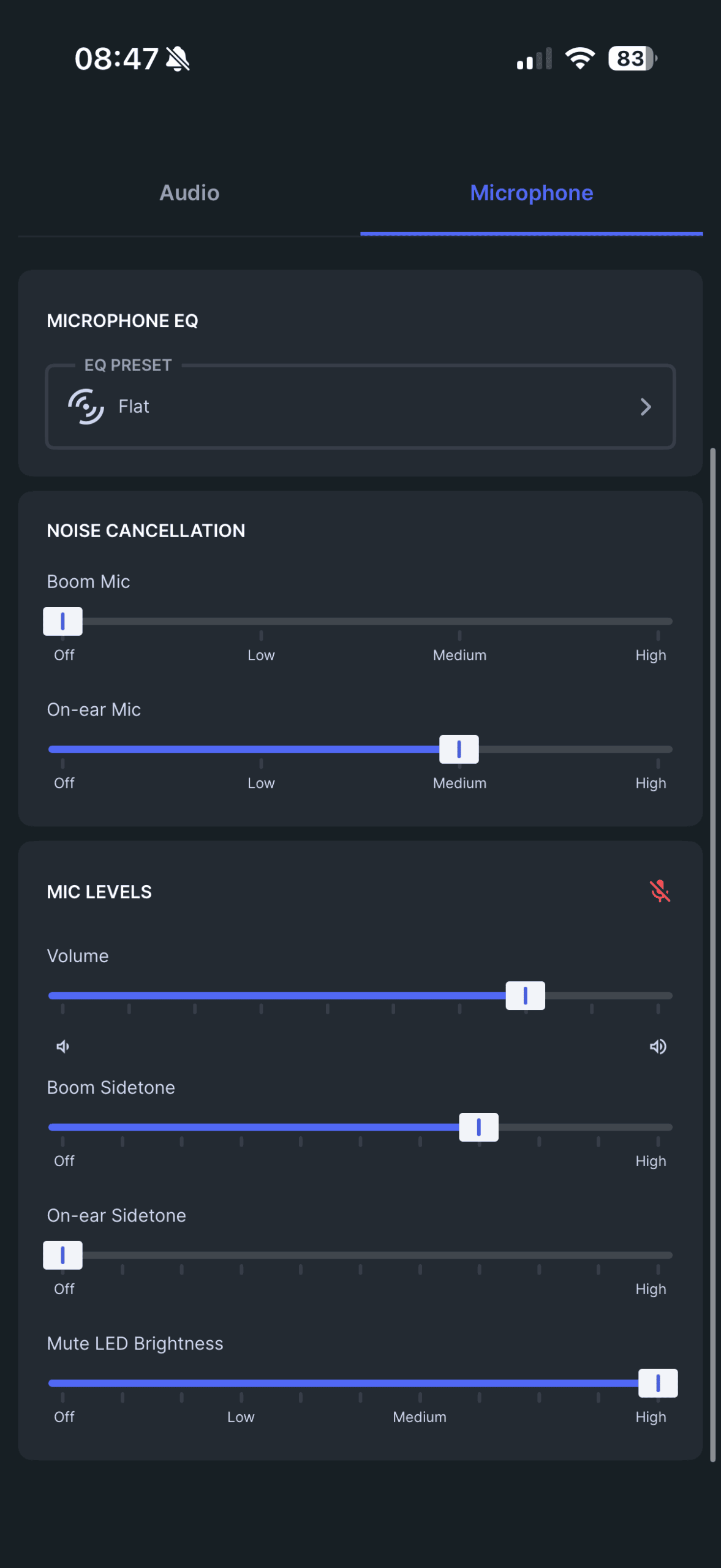This screenshot has width=721, height=1568.
Task: Set Mute LED Brightness to Off
Action: (x=62, y=1384)
